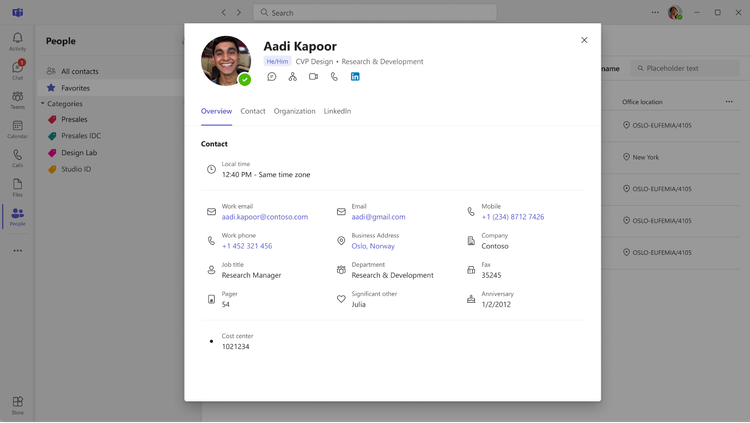Switch to the LinkedIn tab
This screenshot has height=423, width=750.
337,111
